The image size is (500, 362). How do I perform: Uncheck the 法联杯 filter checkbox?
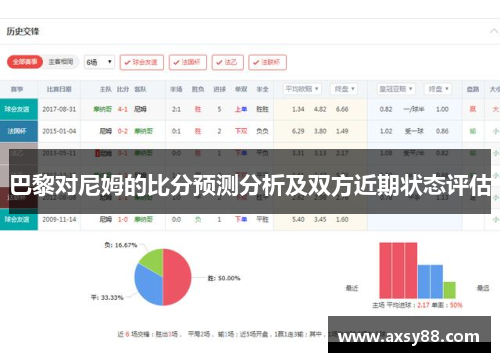pyautogui.click(x=267, y=62)
